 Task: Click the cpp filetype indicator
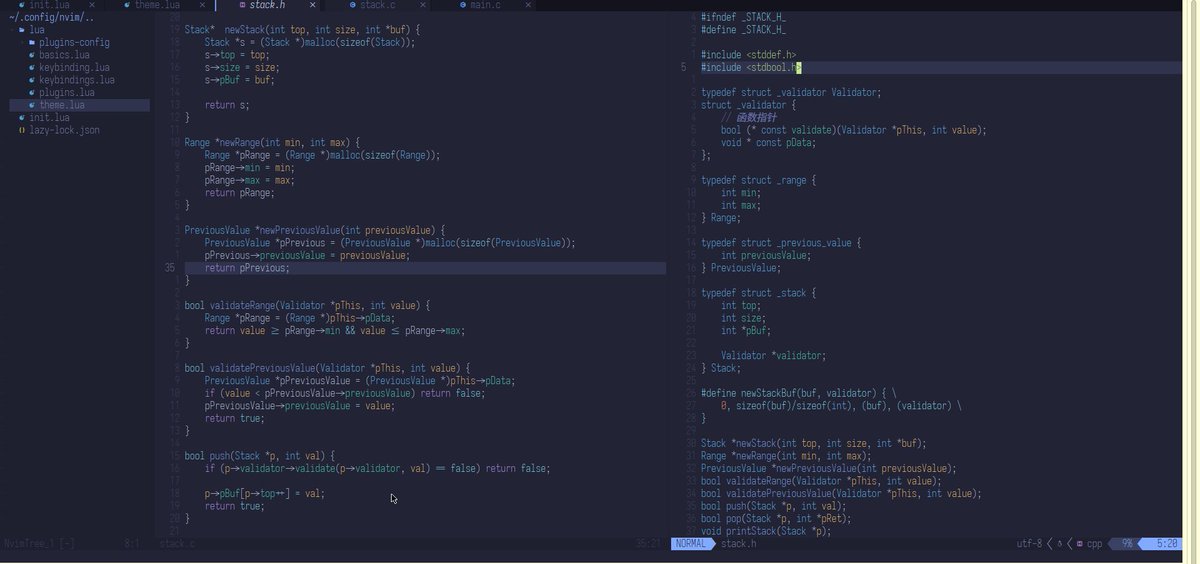coord(1094,544)
